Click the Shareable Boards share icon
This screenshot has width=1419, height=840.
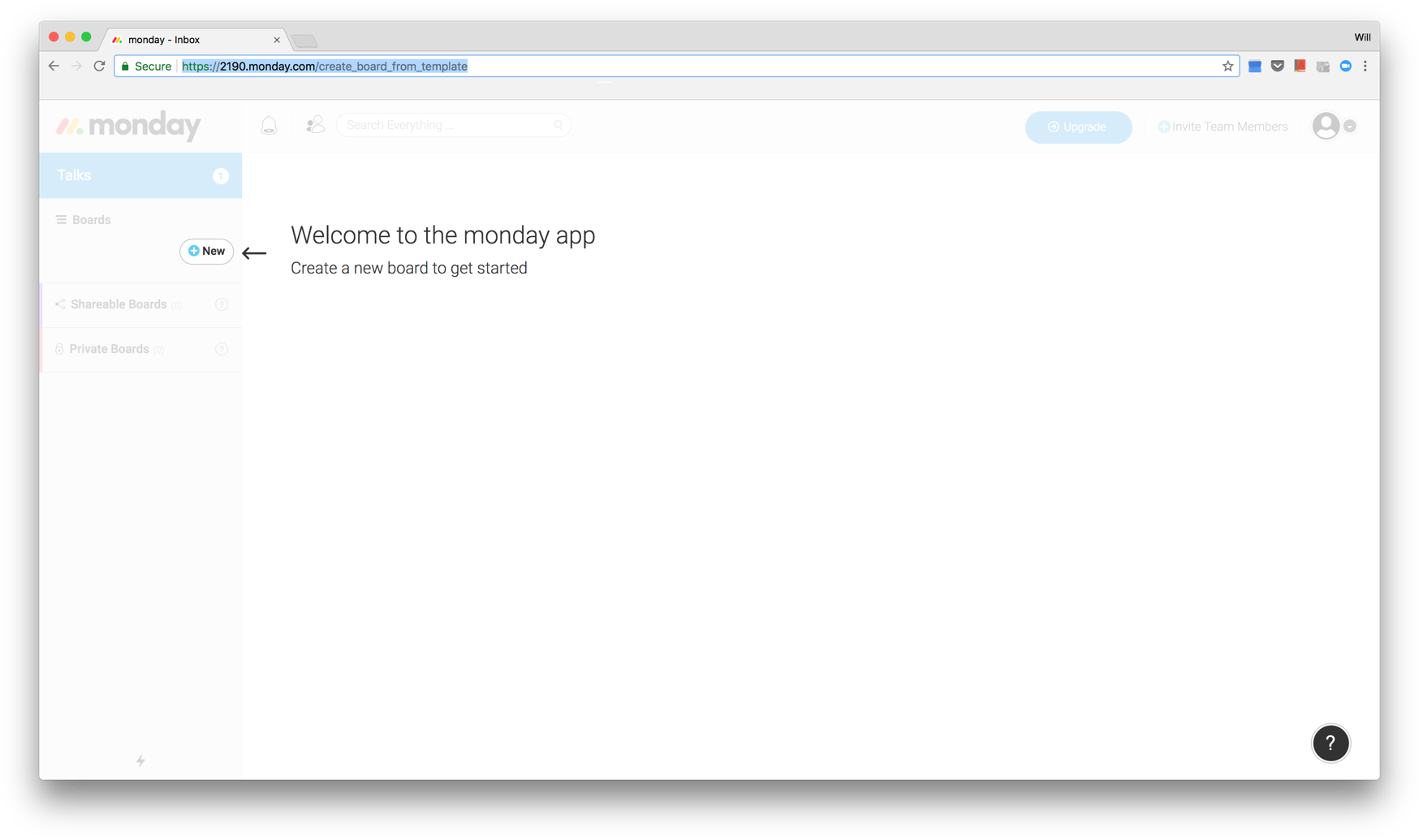[60, 304]
